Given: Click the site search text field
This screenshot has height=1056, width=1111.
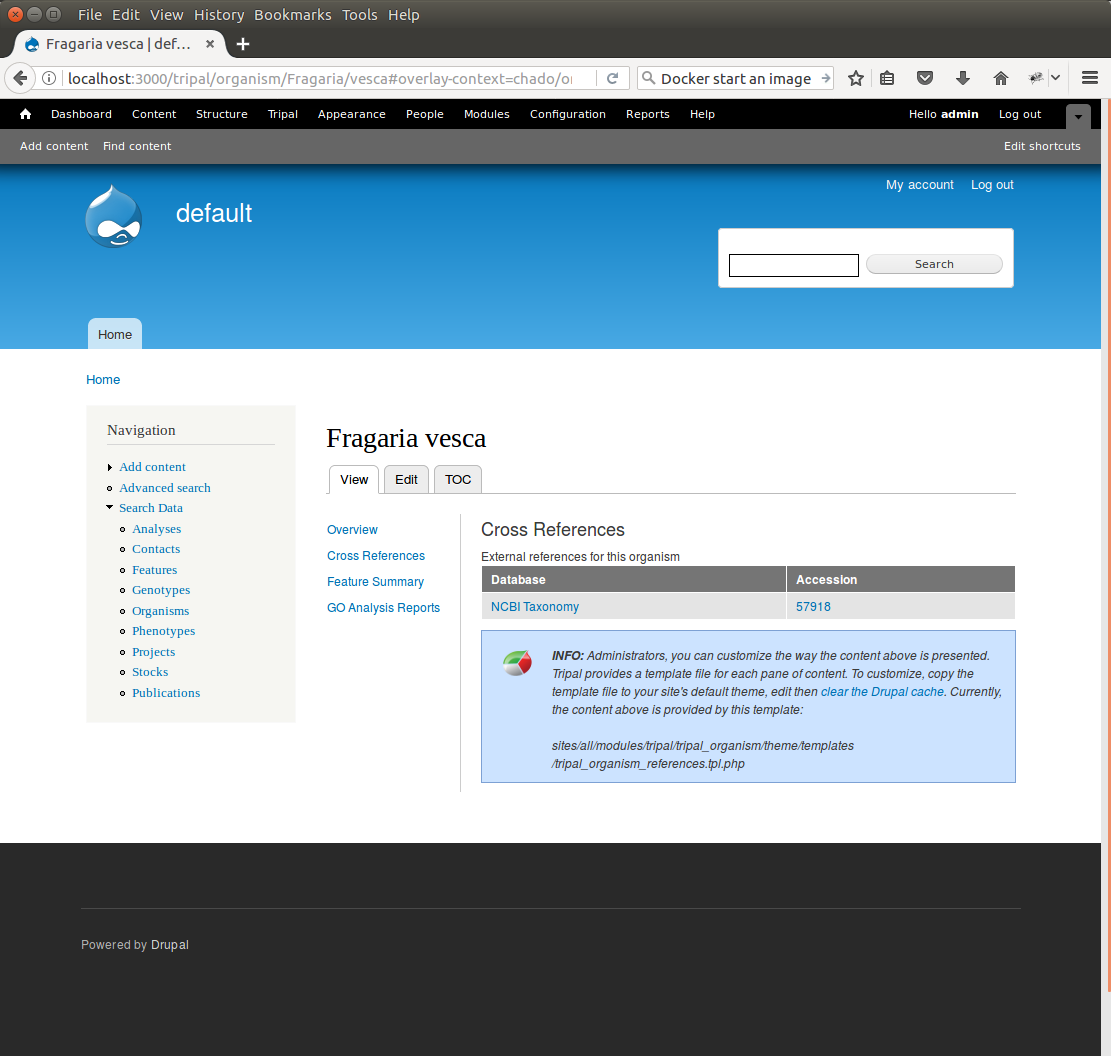Looking at the screenshot, I should tap(793, 265).
